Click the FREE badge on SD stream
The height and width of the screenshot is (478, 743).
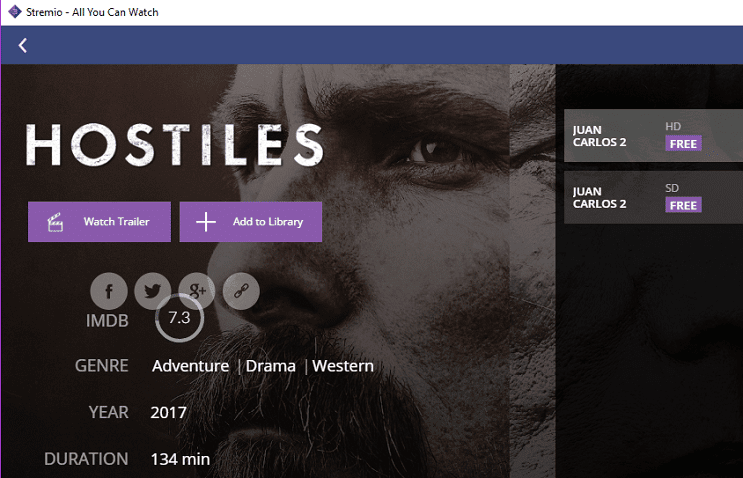(x=683, y=205)
